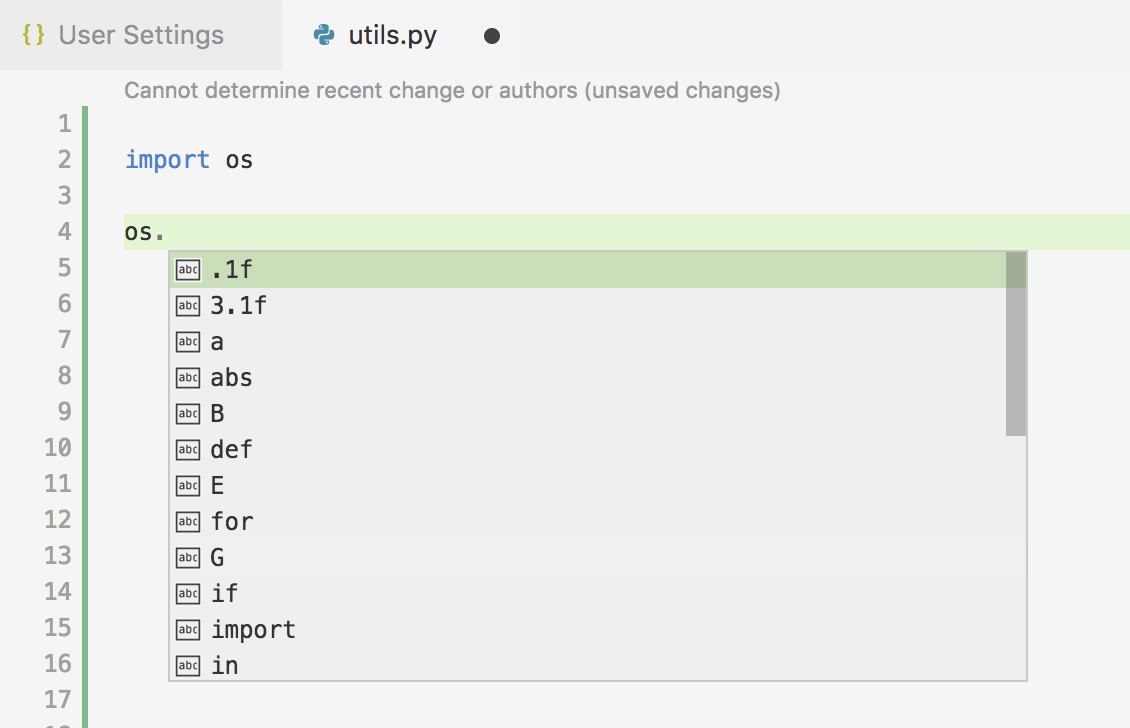Screen dimensions: 1130x728
Task: Pick "import" in the suggestion popup
Action: pyautogui.click(x=253, y=629)
